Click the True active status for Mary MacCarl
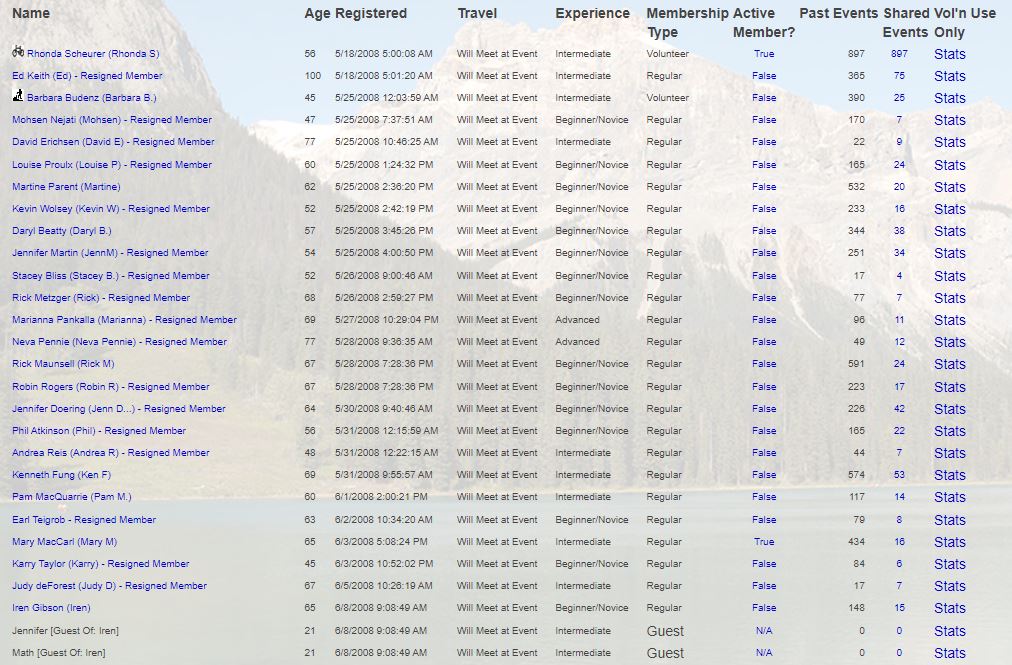The image size is (1012, 665). tap(764, 542)
